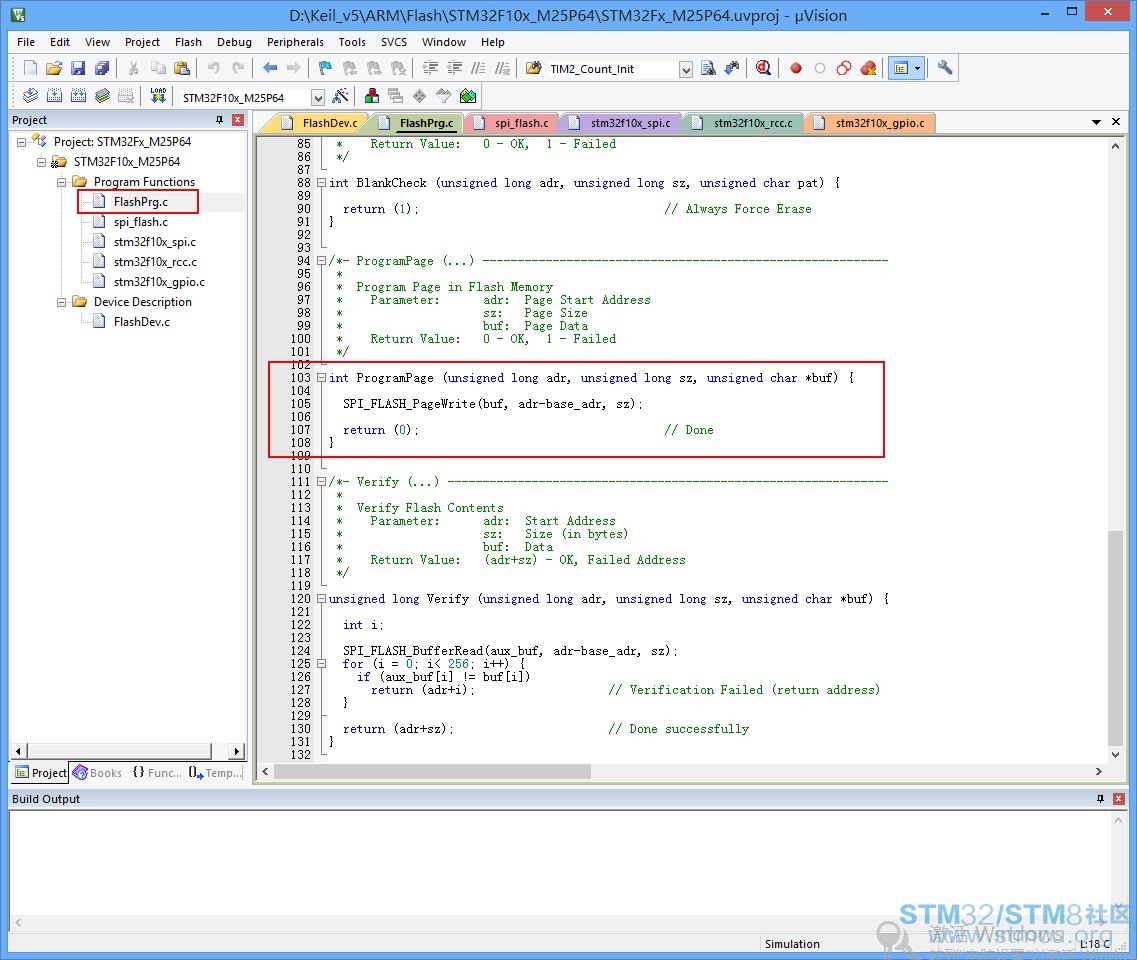Pin the Project panel
1137x960 pixels.
[x=220, y=120]
